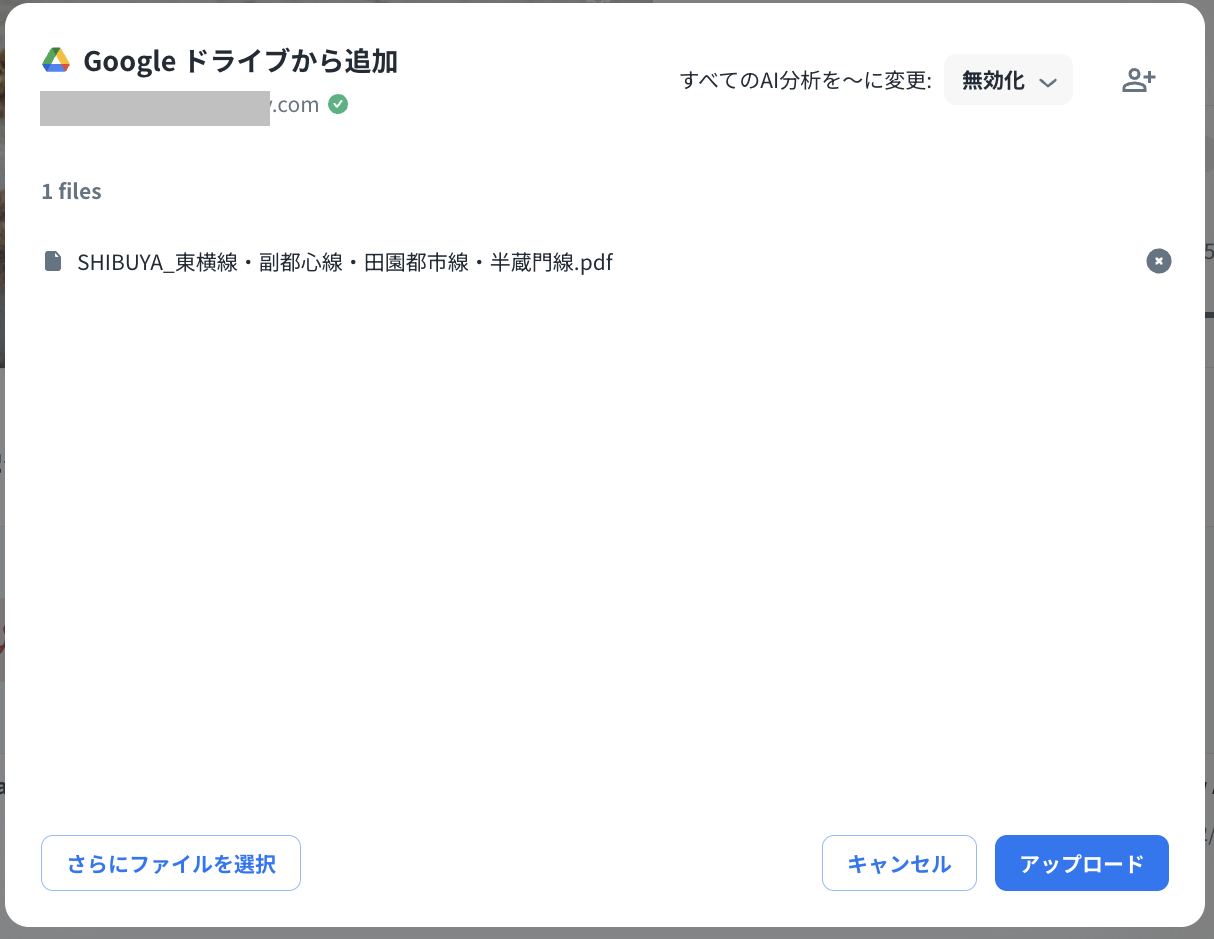The height and width of the screenshot is (939, 1214).
Task: Click the Google Drive logo icon
Action: pos(56,61)
